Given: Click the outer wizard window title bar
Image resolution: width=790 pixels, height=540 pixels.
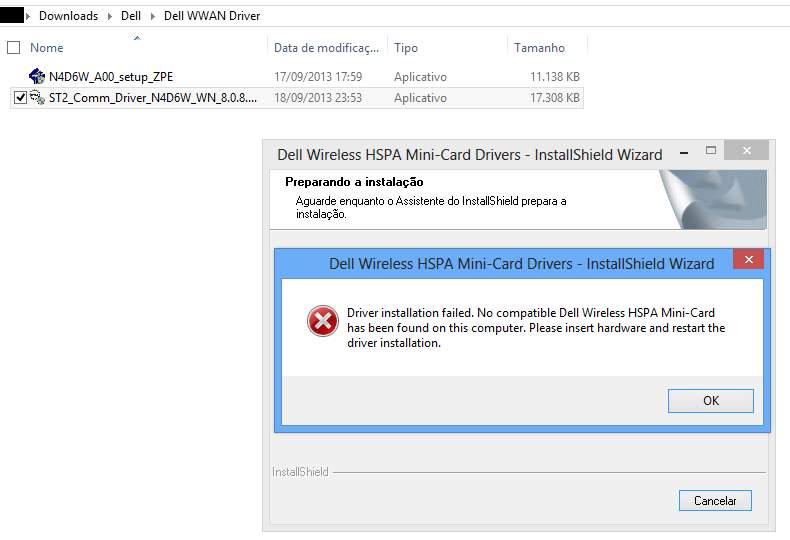Looking at the screenshot, I should 470,155.
